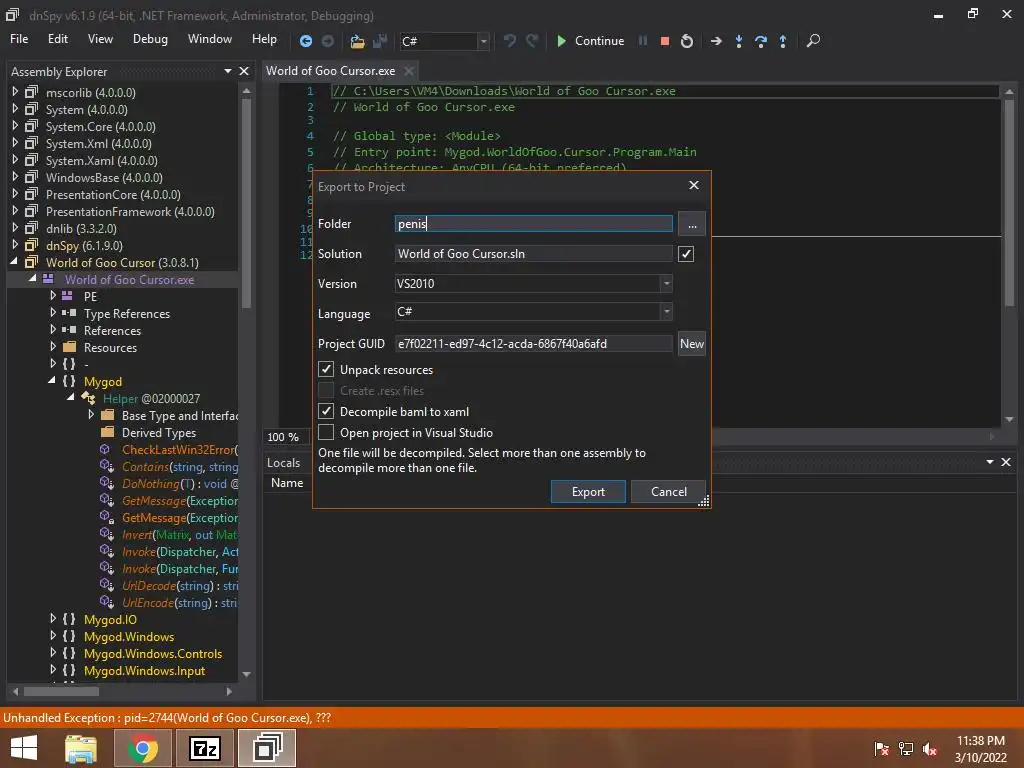
Task: Click the action center flag icon
Action: pos(881,749)
